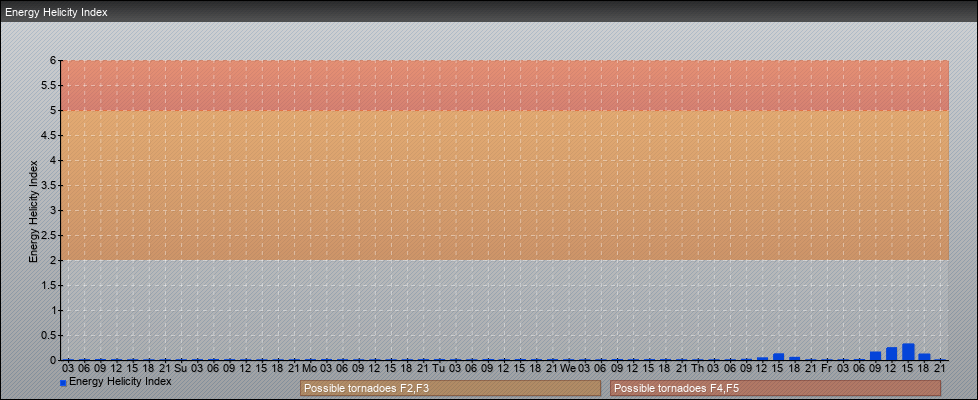Click the blue bar at Thursday 15
The height and width of the screenshot is (400, 978).
pyautogui.click(x=778, y=357)
